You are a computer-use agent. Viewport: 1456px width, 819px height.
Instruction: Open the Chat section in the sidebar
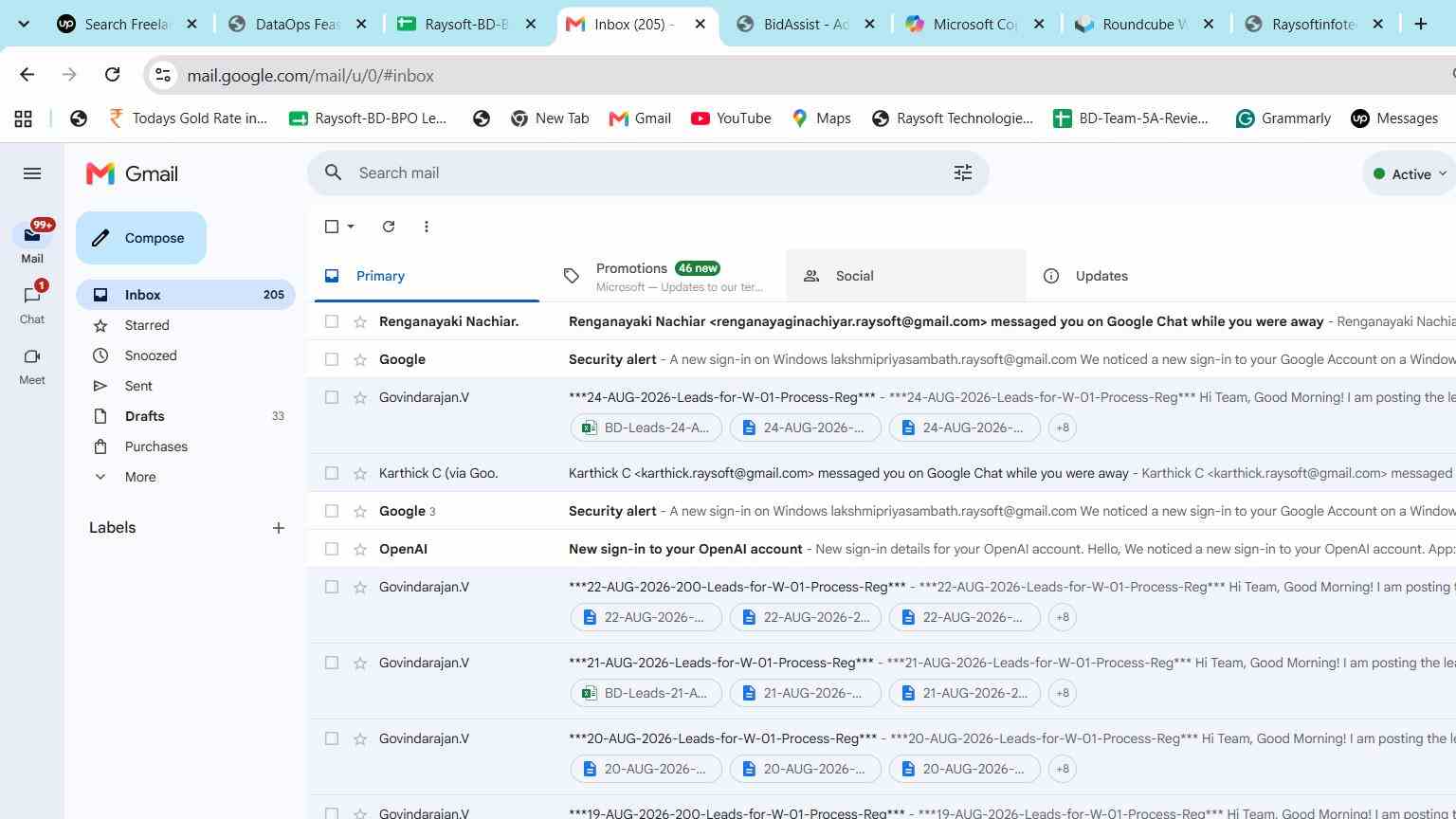tap(32, 305)
